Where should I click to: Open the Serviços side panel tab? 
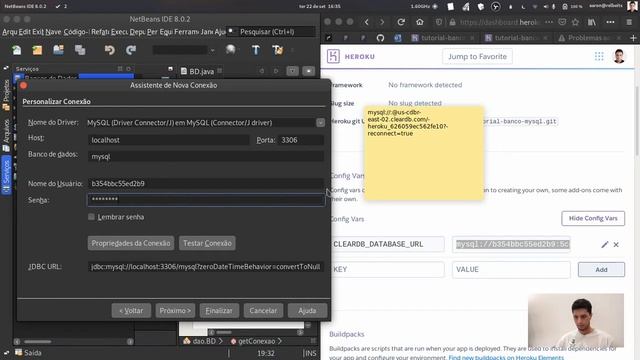(6, 176)
